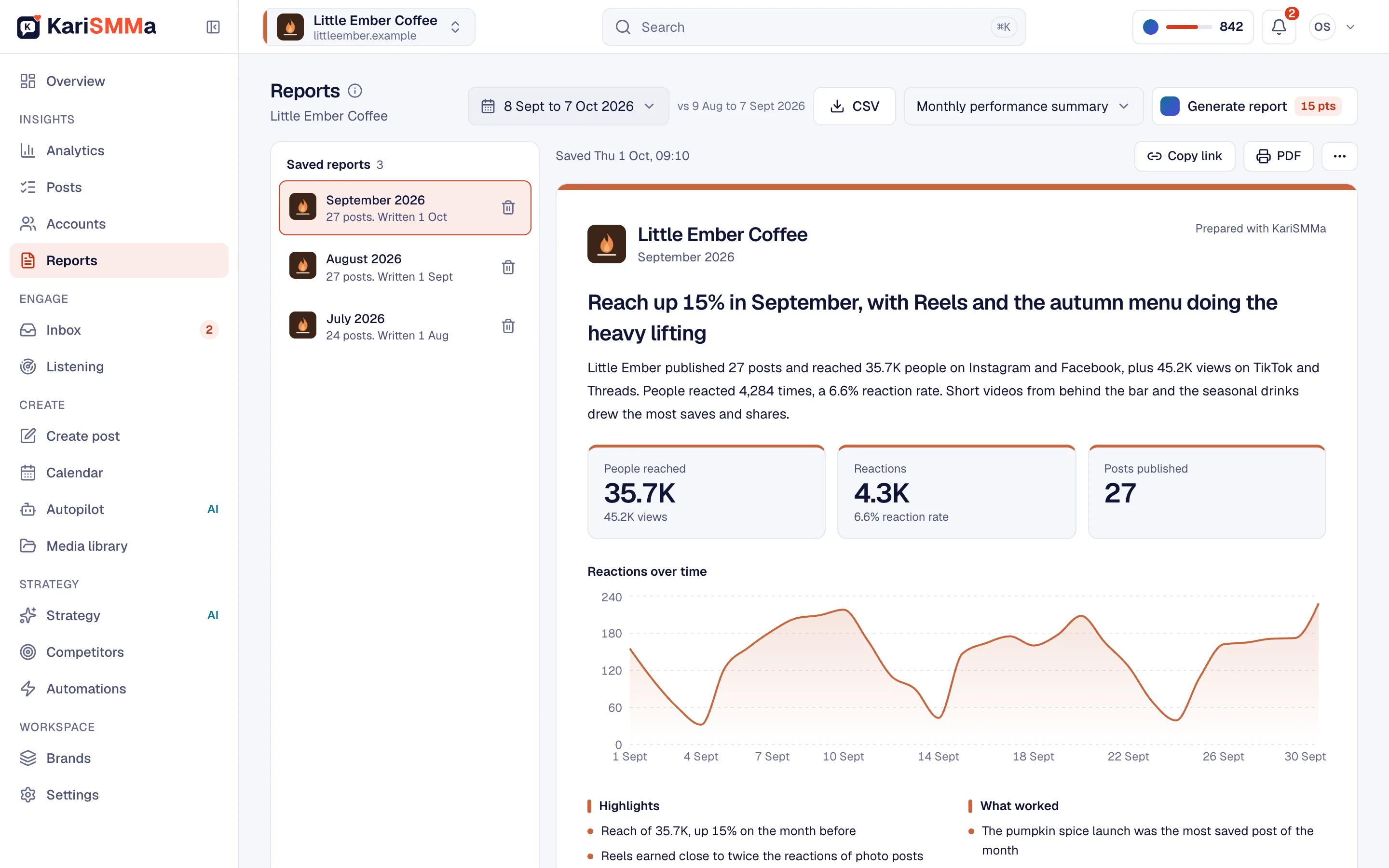Open Accounts in the sidebar
Viewport: 1389px width, 868px height.
119,224
